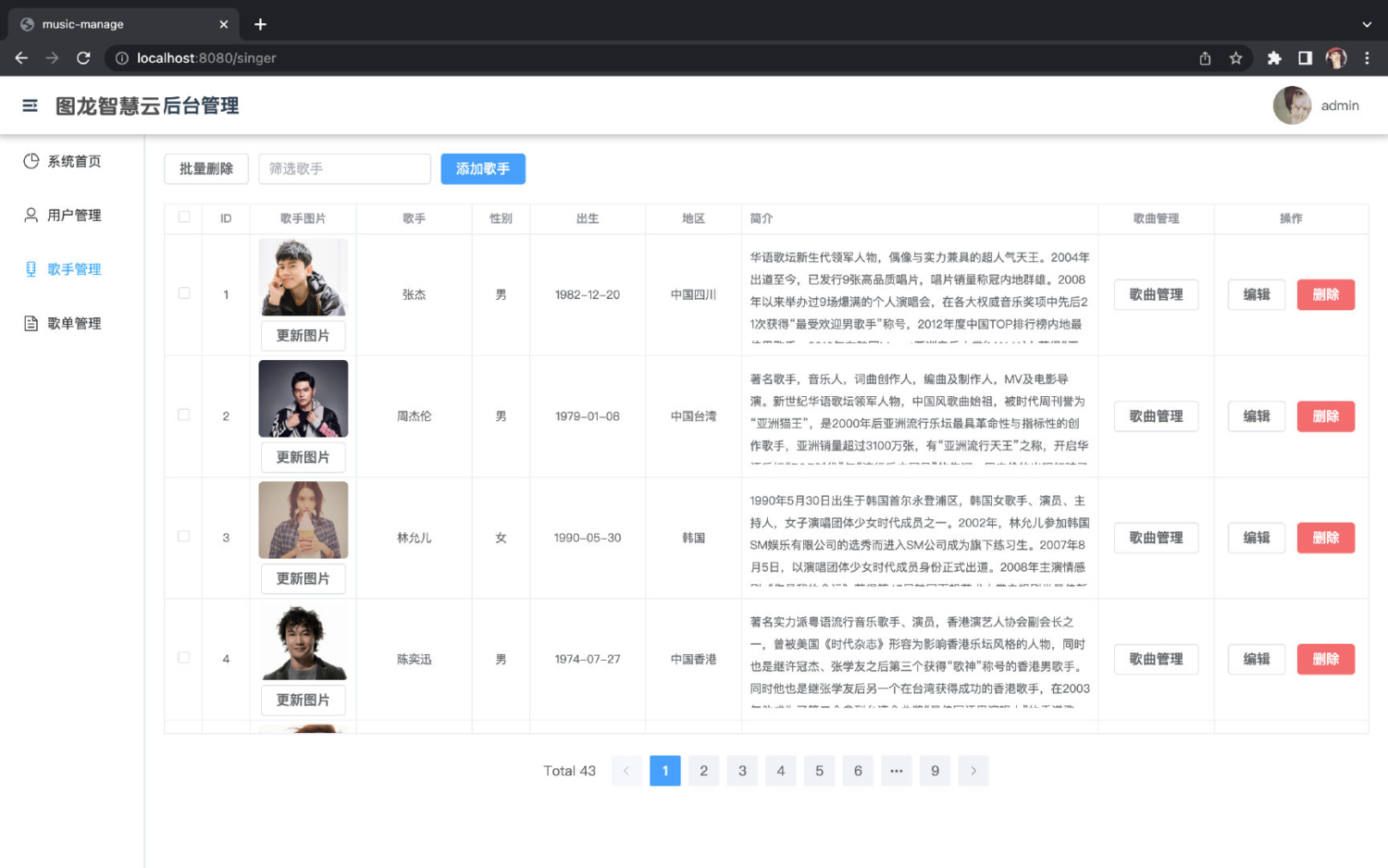
Task: Go to pagination page 5
Action: (819, 771)
